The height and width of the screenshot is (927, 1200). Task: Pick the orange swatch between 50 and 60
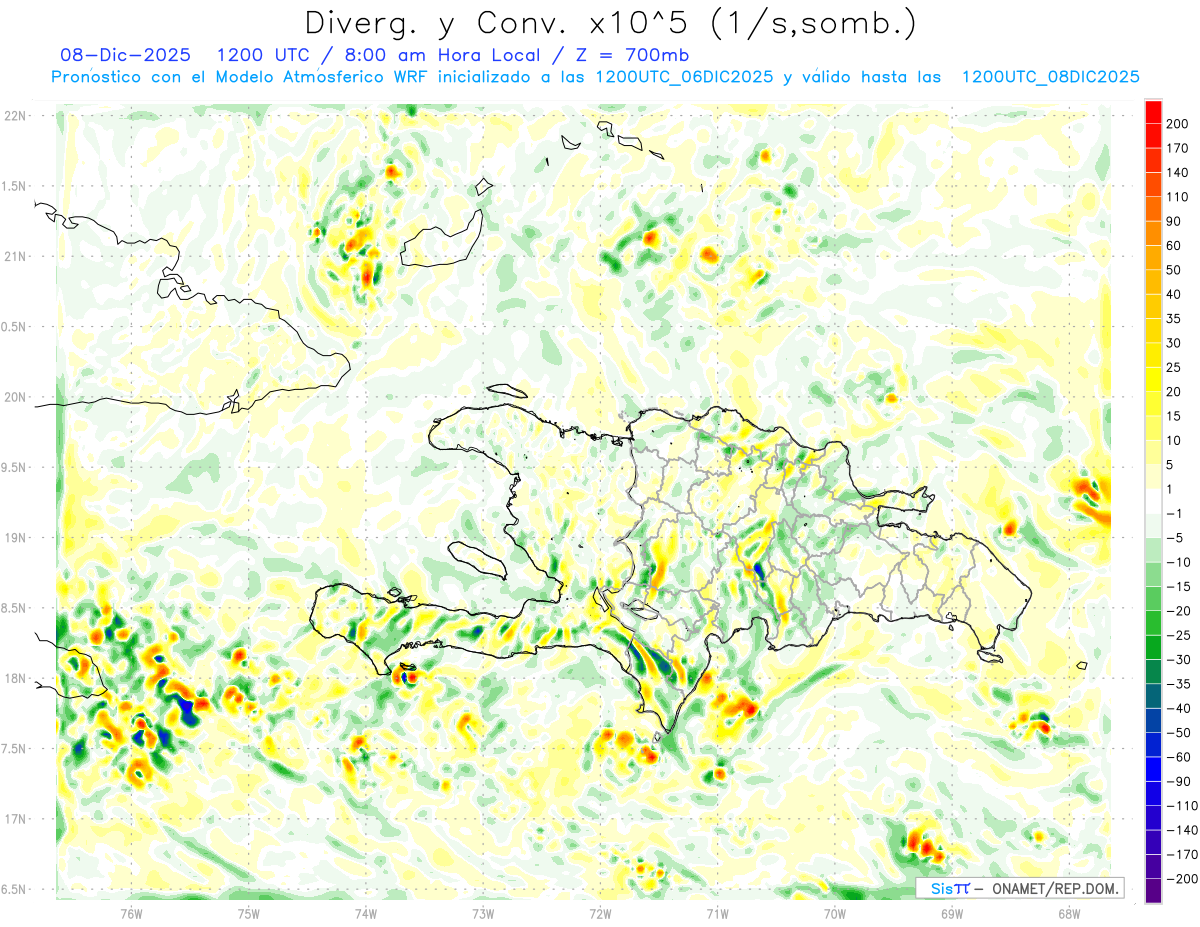click(1153, 258)
